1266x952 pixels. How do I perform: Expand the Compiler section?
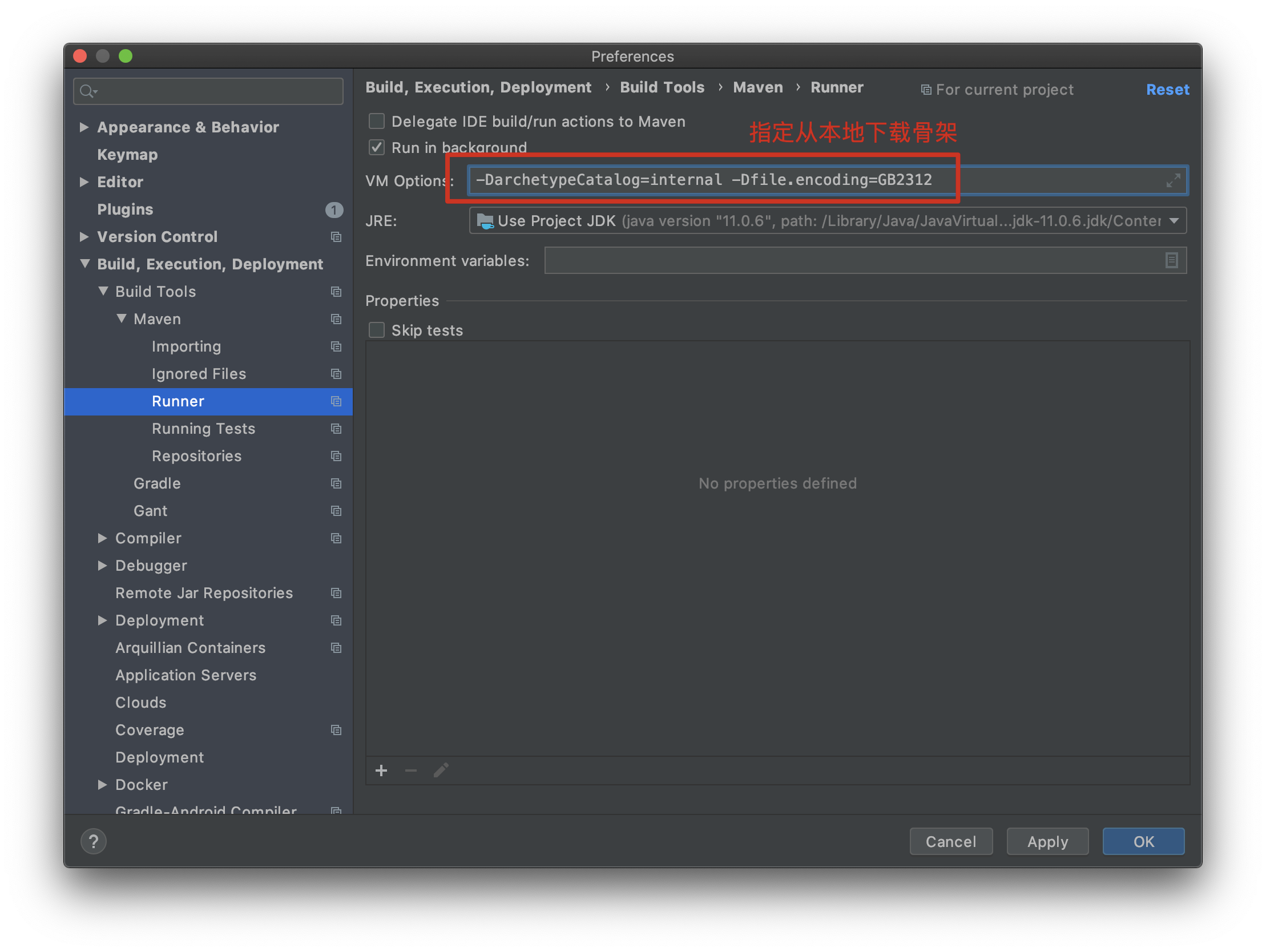(103, 538)
